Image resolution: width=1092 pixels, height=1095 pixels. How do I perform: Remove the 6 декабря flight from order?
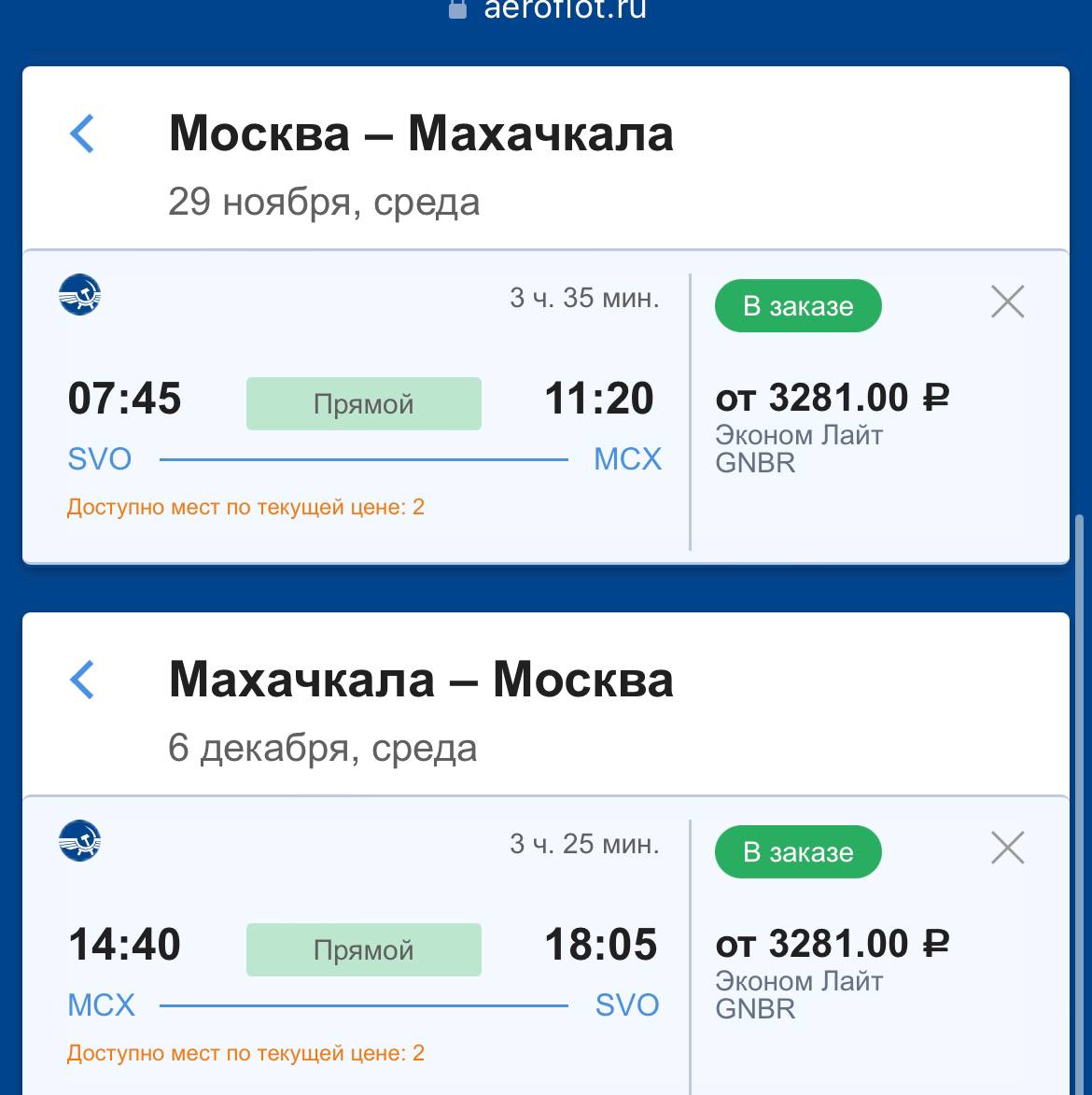(x=1007, y=849)
